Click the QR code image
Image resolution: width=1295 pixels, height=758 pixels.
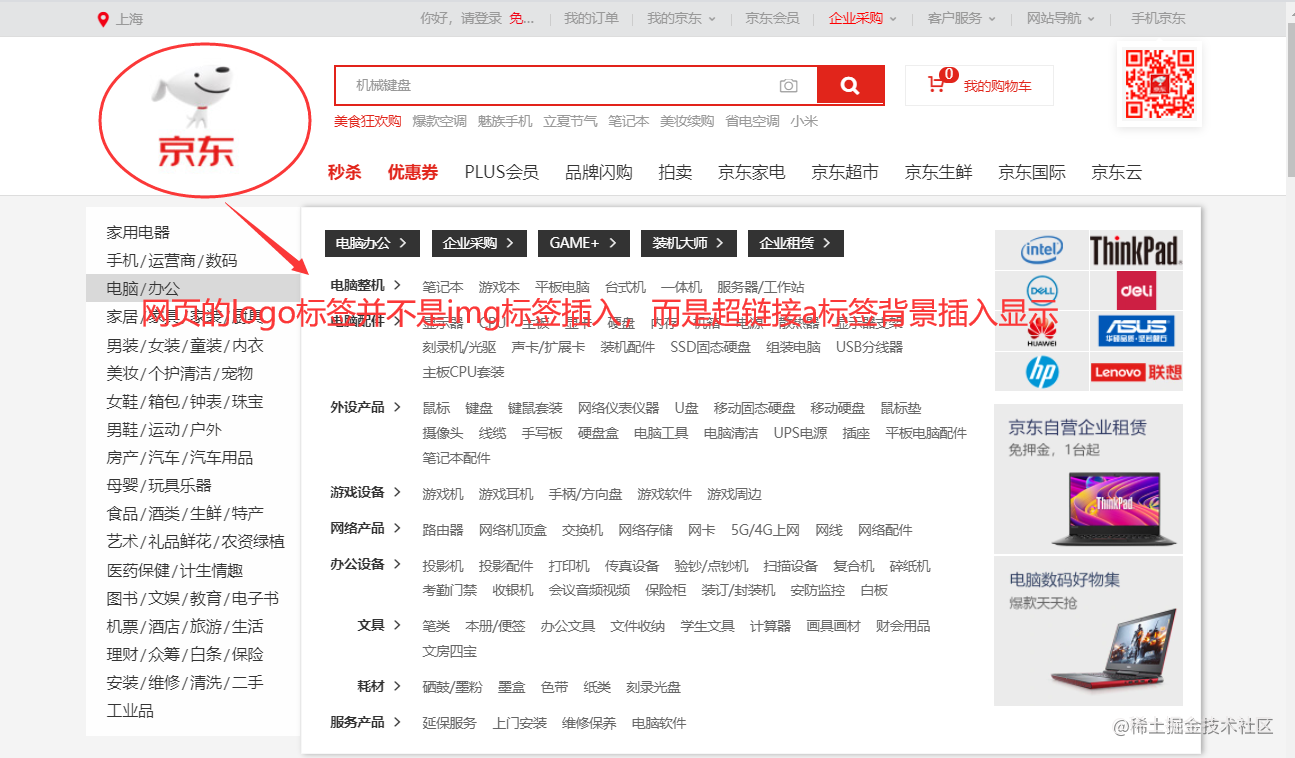(x=1160, y=84)
